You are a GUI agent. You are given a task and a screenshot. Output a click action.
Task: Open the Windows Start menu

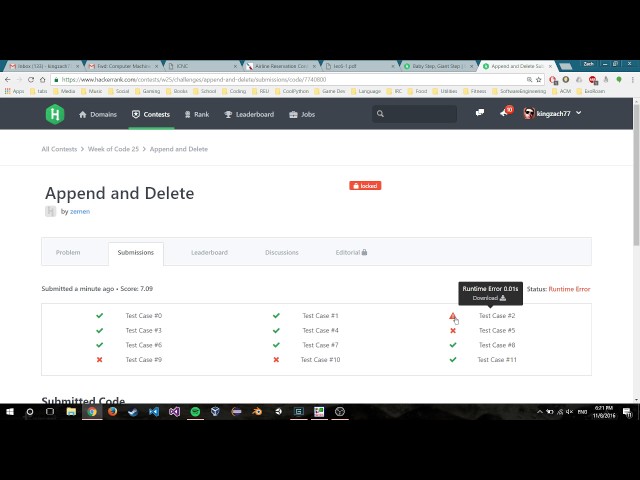[10, 412]
